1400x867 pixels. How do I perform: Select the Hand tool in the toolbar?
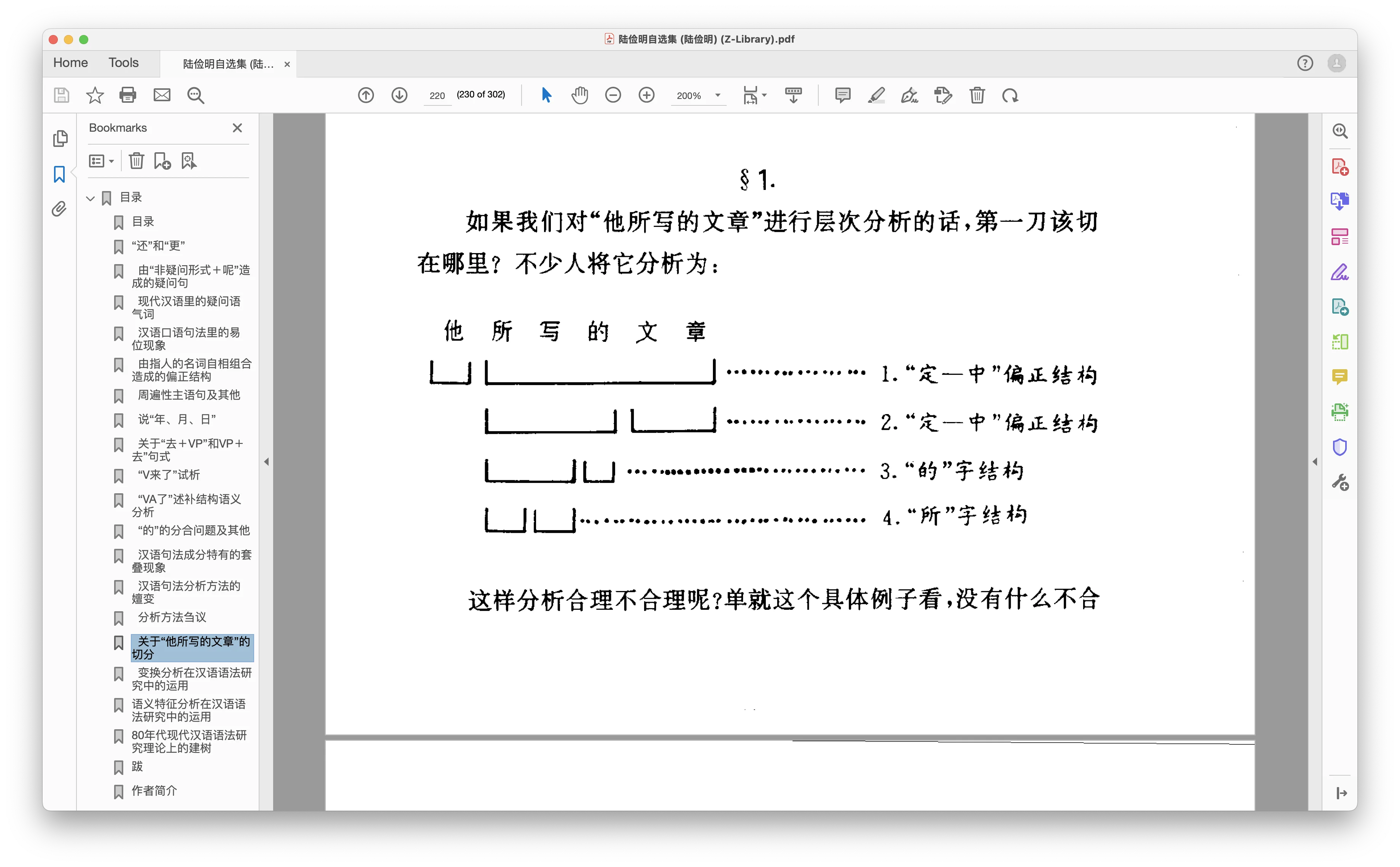click(x=580, y=95)
